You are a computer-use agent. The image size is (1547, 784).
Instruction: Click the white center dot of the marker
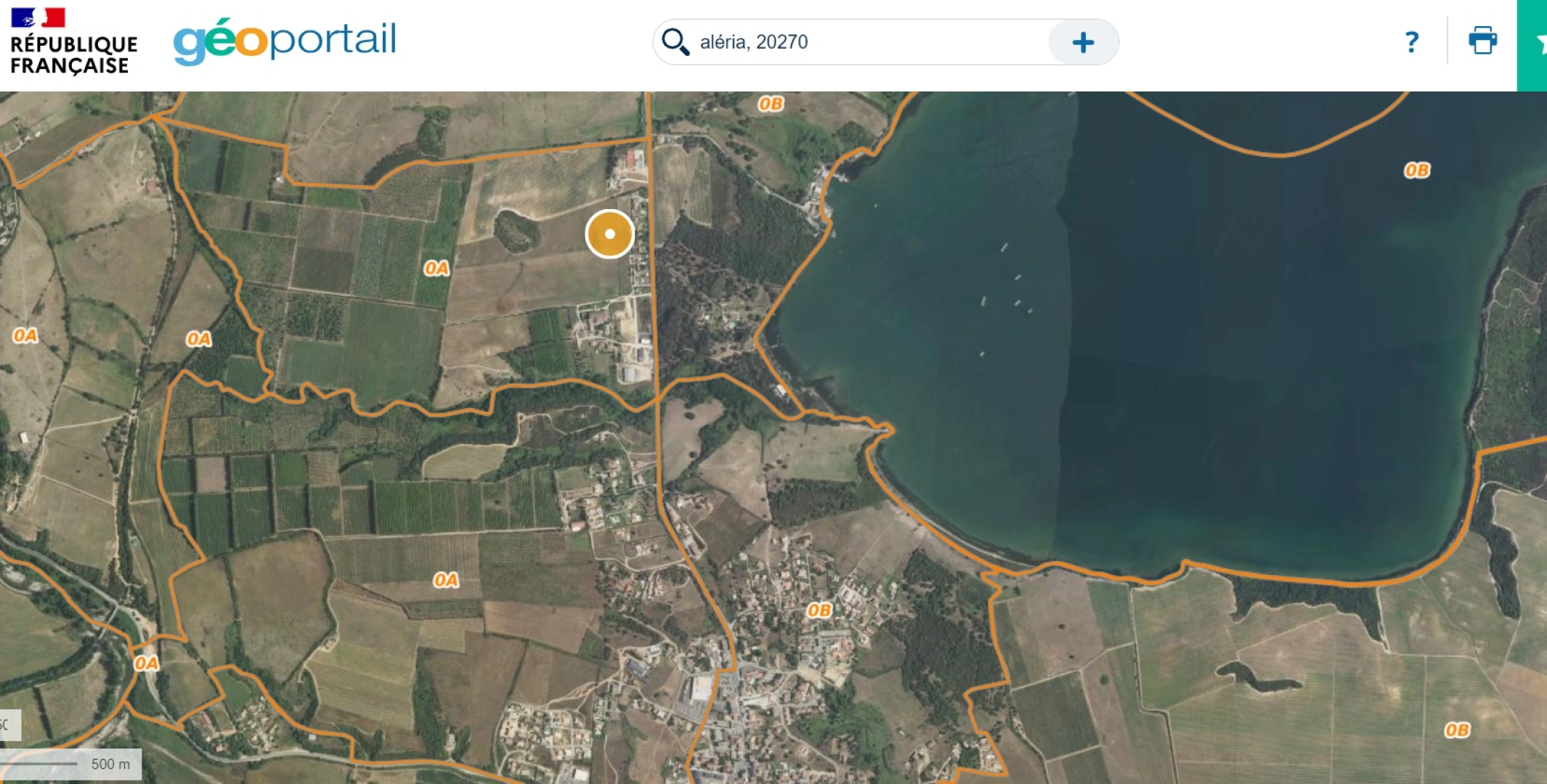click(x=609, y=234)
